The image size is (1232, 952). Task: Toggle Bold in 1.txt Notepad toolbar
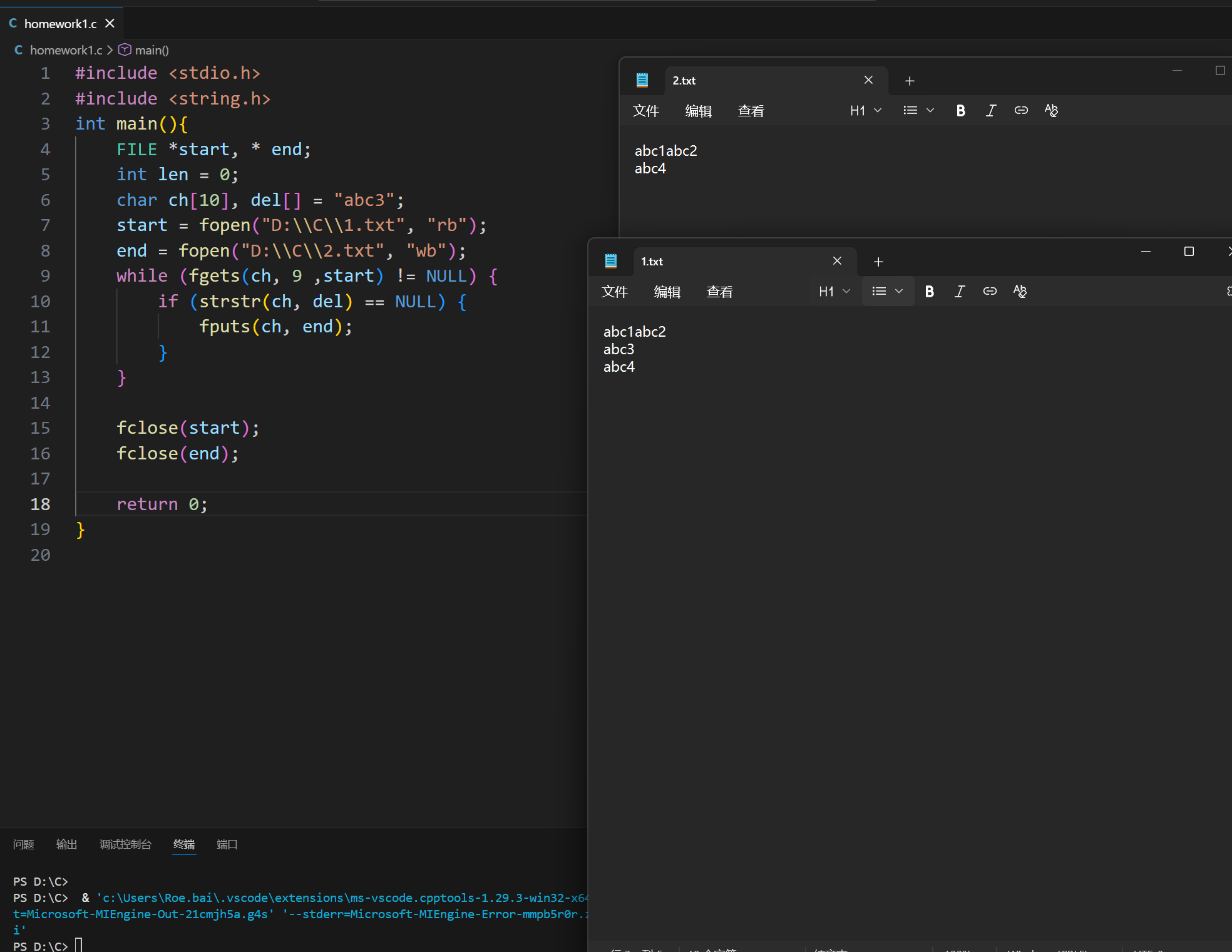click(930, 292)
